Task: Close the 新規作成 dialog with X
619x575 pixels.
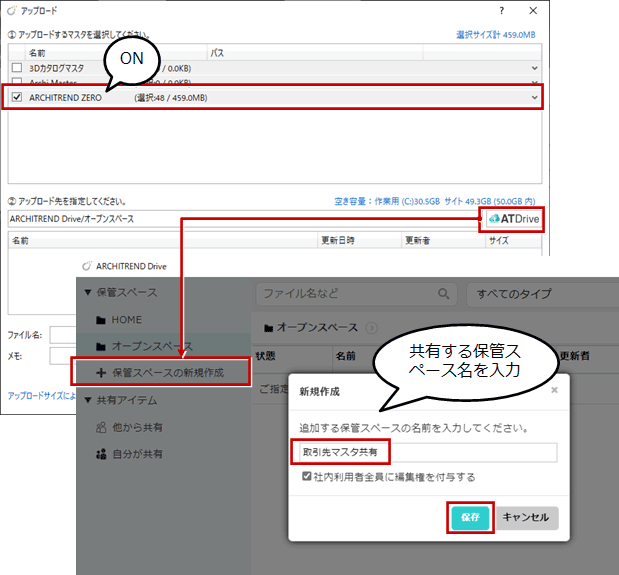Action: coord(554,390)
